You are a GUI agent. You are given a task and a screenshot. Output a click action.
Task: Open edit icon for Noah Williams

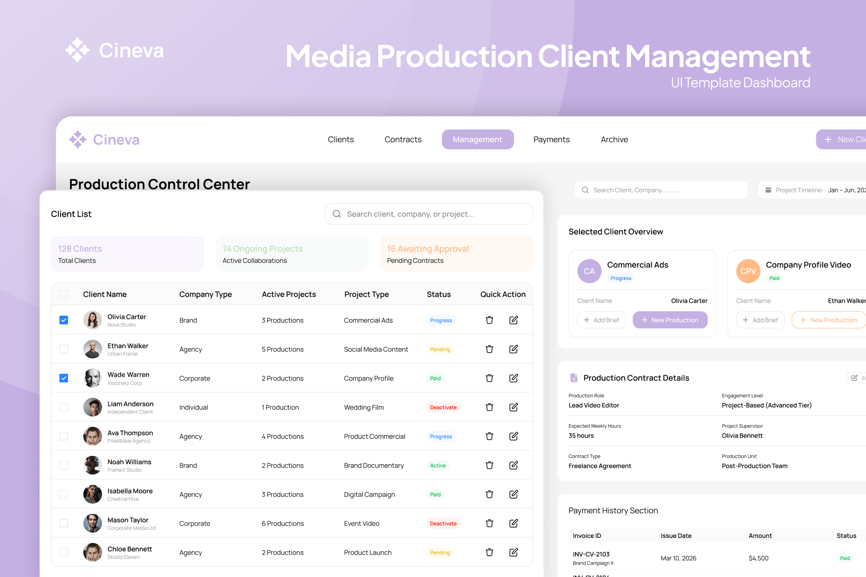(x=513, y=465)
